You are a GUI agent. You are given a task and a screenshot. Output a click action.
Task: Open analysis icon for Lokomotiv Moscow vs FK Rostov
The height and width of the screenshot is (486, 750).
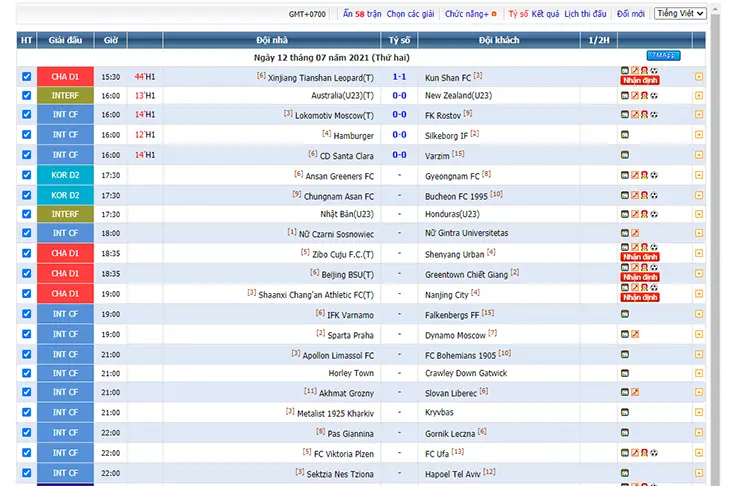pyautogui.click(x=625, y=115)
